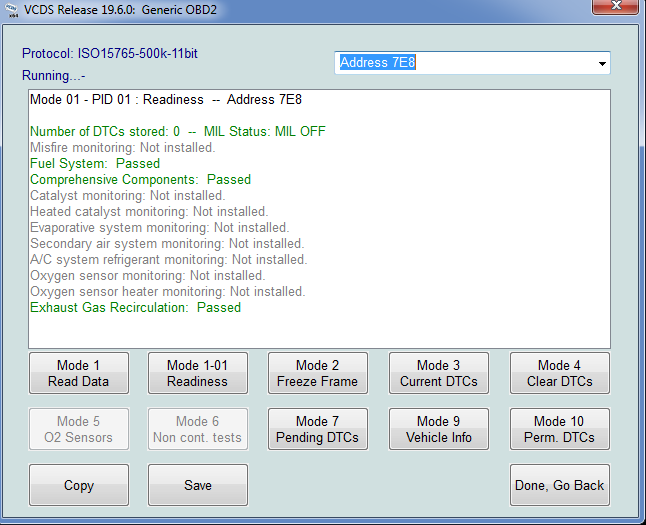
Task: Click 'Exhaust Gas Recirculation: Passed' line
Action: [135, 308]
